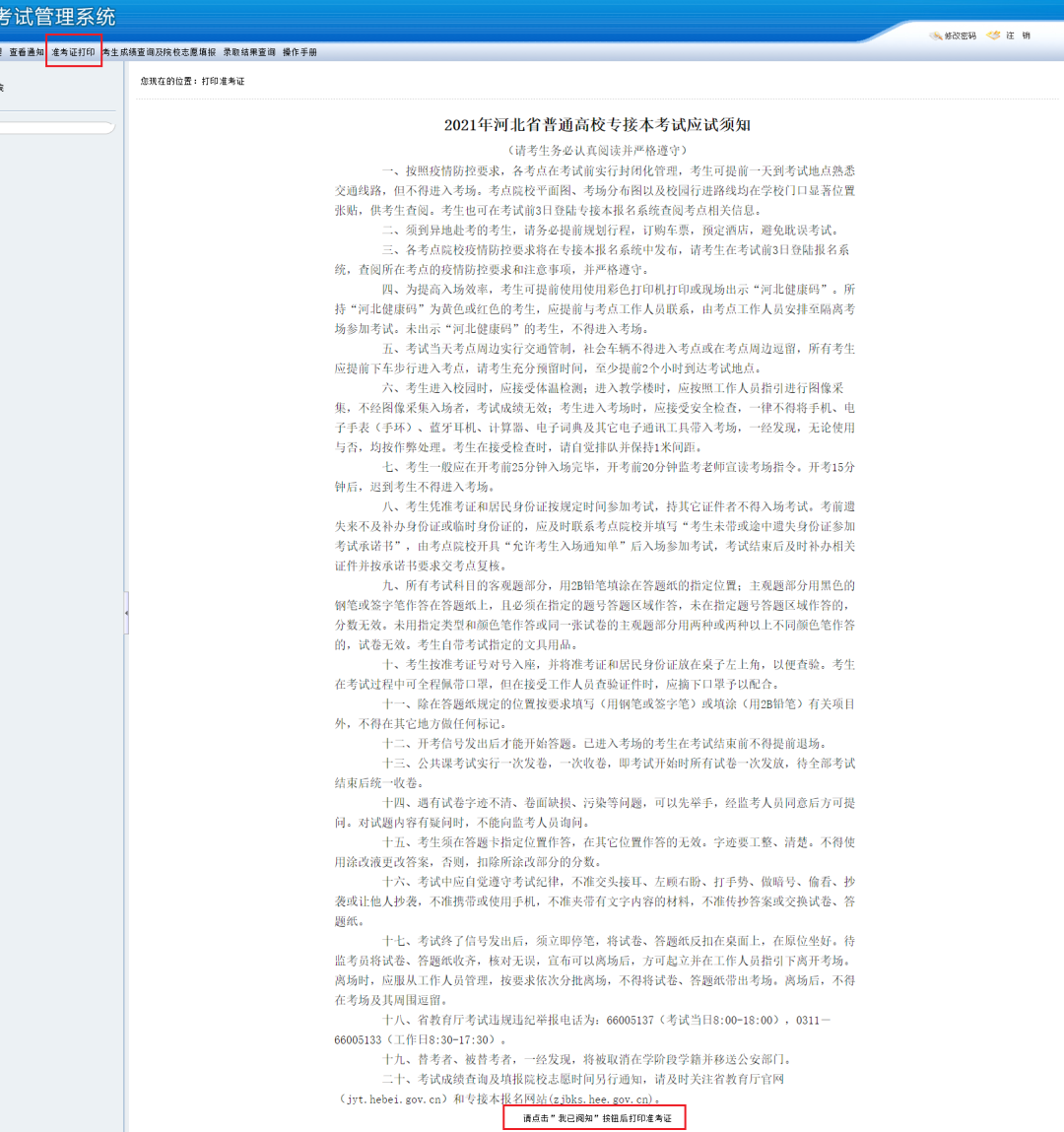This screenshot has width=1064, height=1132.
Task: Click the hotline number 66005137
Action: [x=630, y=1020]
